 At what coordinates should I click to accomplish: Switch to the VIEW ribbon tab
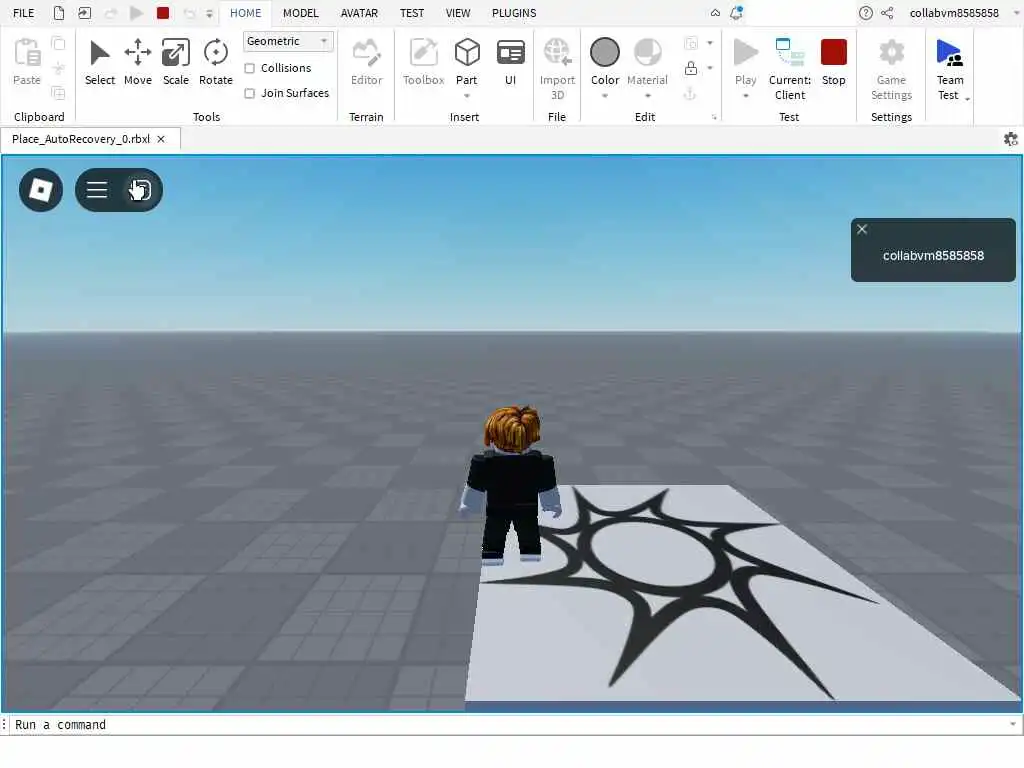[458, 13]
